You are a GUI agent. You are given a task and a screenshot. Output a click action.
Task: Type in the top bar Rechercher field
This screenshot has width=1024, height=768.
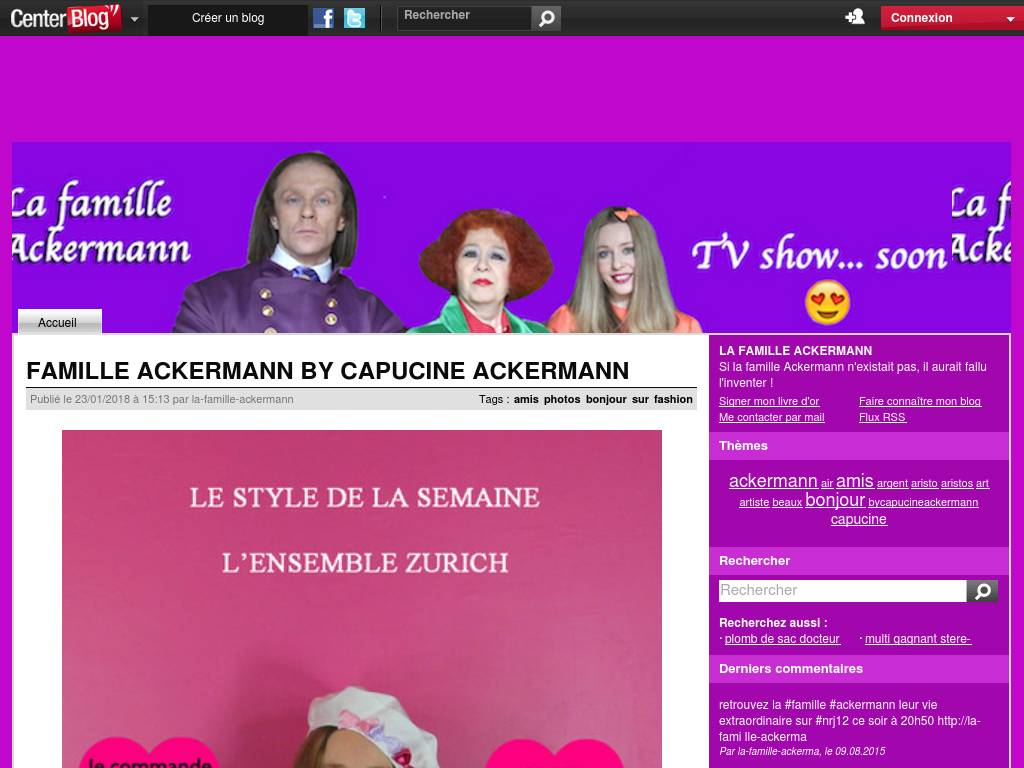click(464, 17)
